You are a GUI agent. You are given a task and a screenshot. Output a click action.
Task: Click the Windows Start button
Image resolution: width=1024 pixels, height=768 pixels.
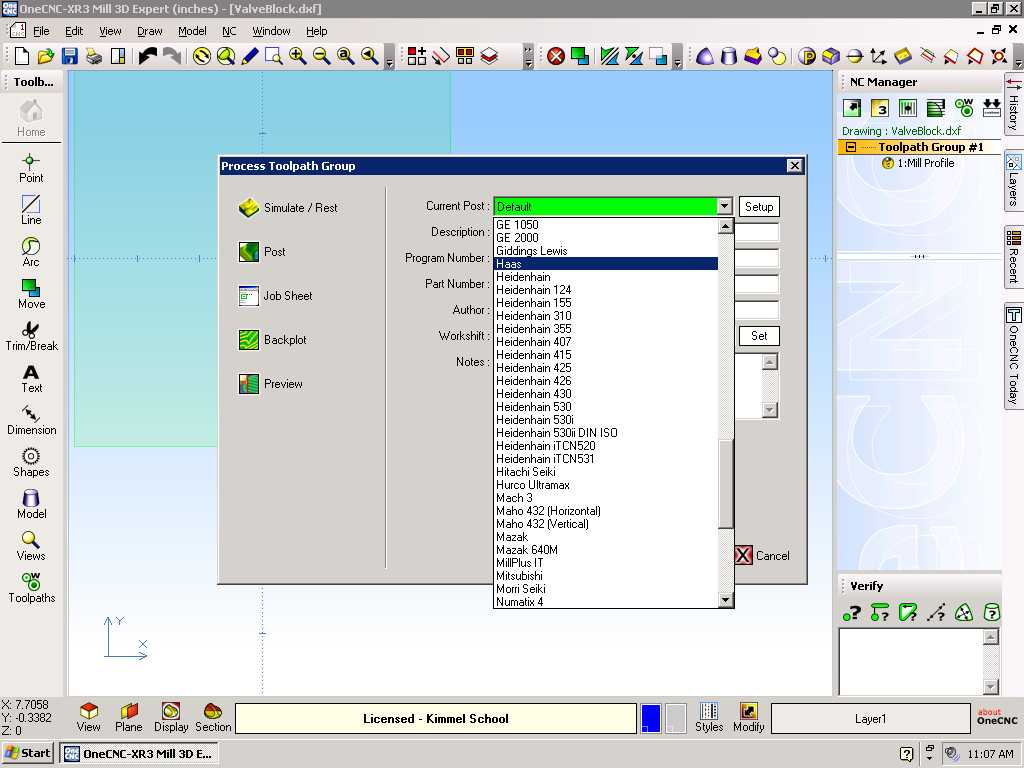[27, 753]
